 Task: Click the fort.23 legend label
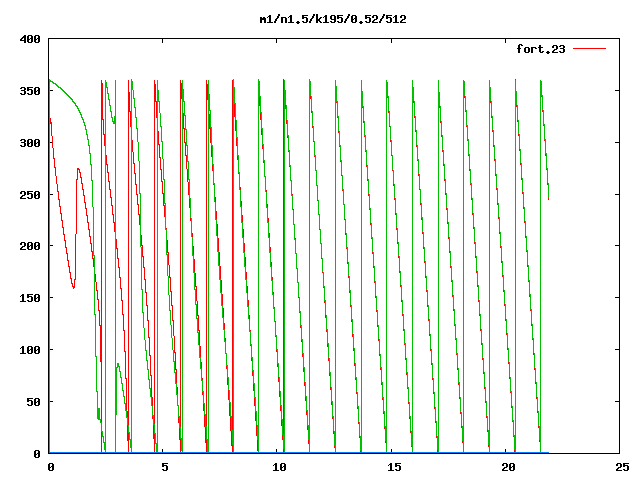tap(541, 49)
